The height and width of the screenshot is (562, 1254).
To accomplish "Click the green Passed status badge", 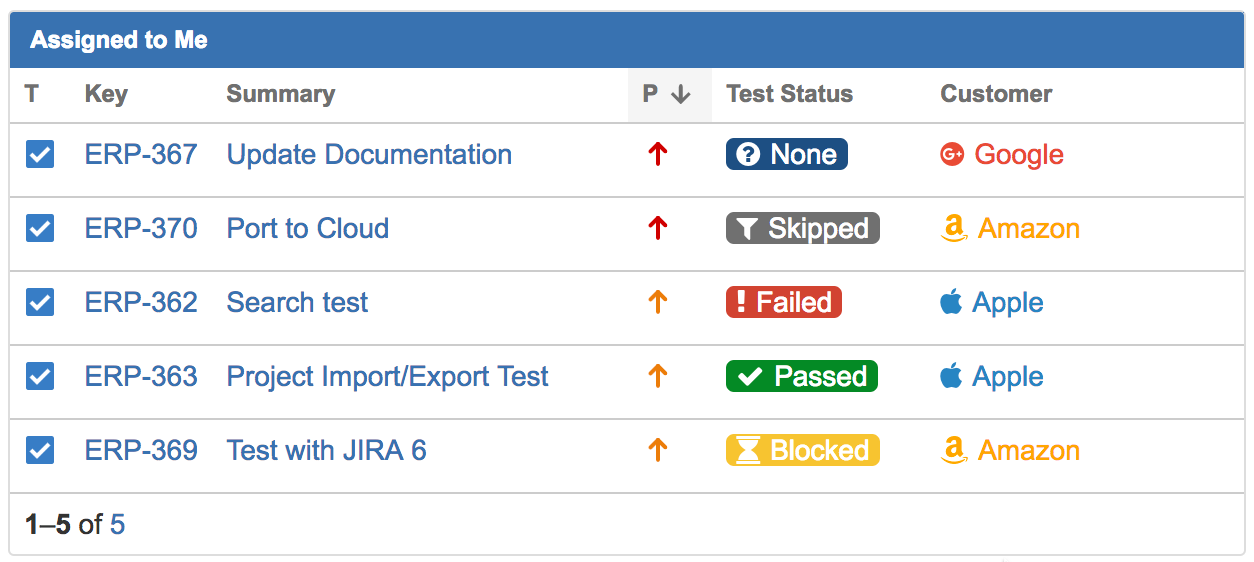I will 802,376.
